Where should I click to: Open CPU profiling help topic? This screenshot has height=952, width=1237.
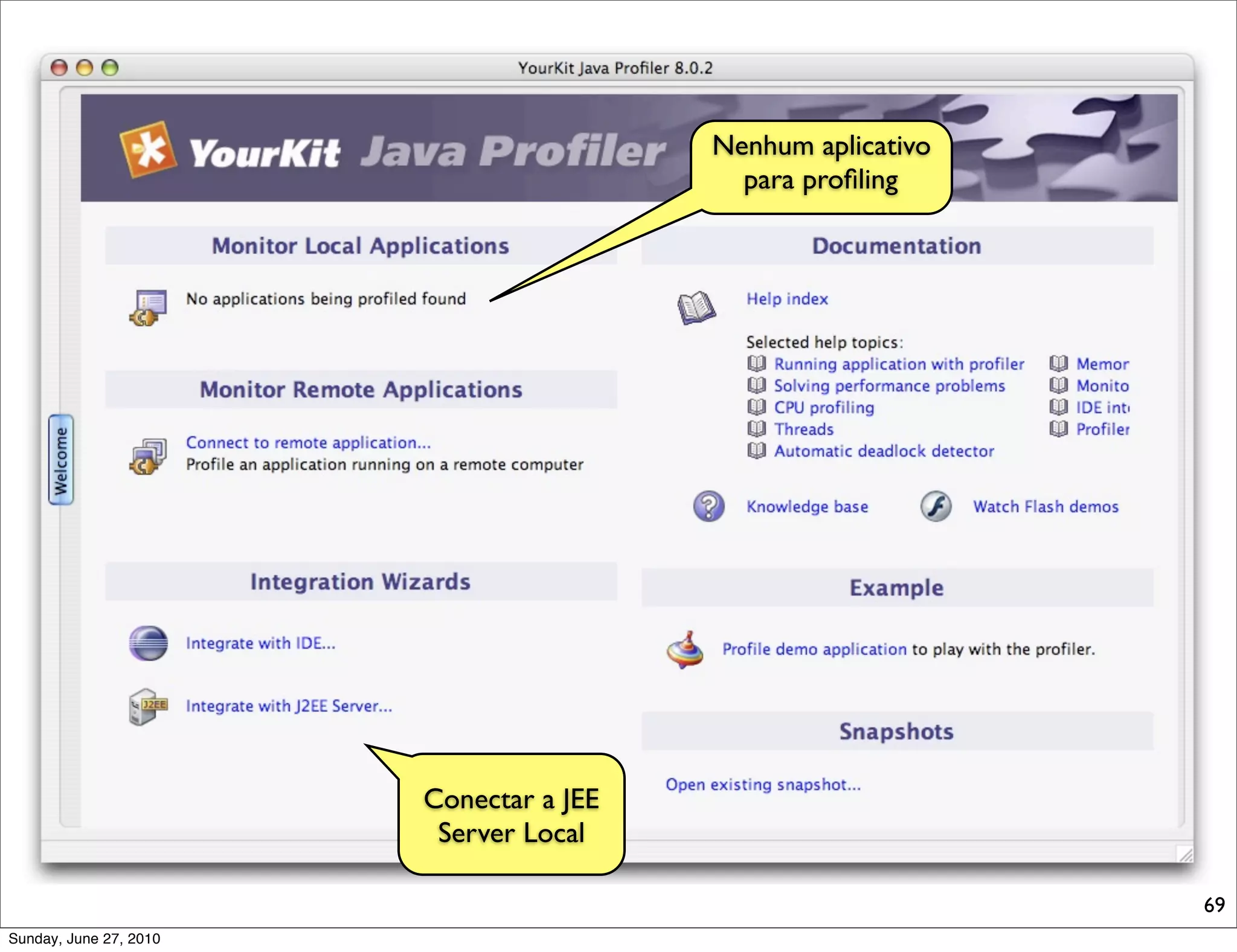pos(824,408)
